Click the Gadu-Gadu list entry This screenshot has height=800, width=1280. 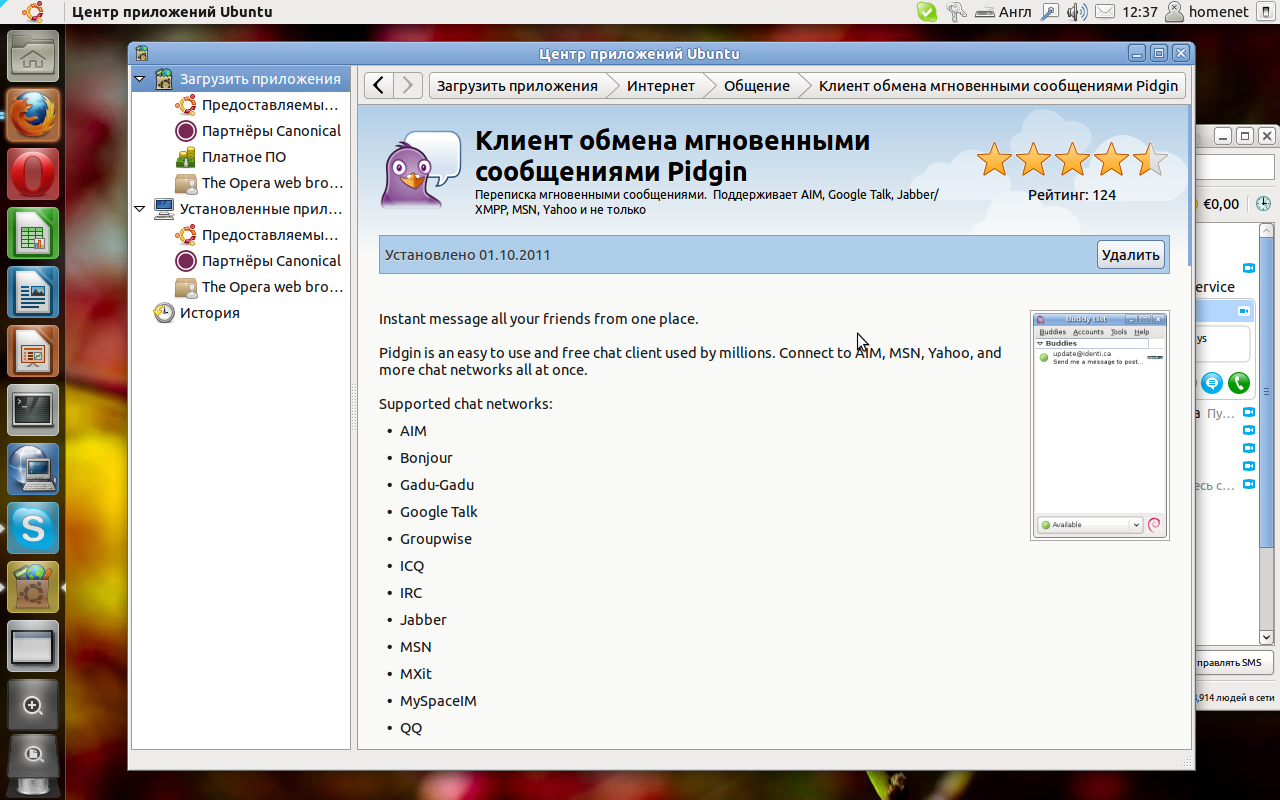pos(437,485)
